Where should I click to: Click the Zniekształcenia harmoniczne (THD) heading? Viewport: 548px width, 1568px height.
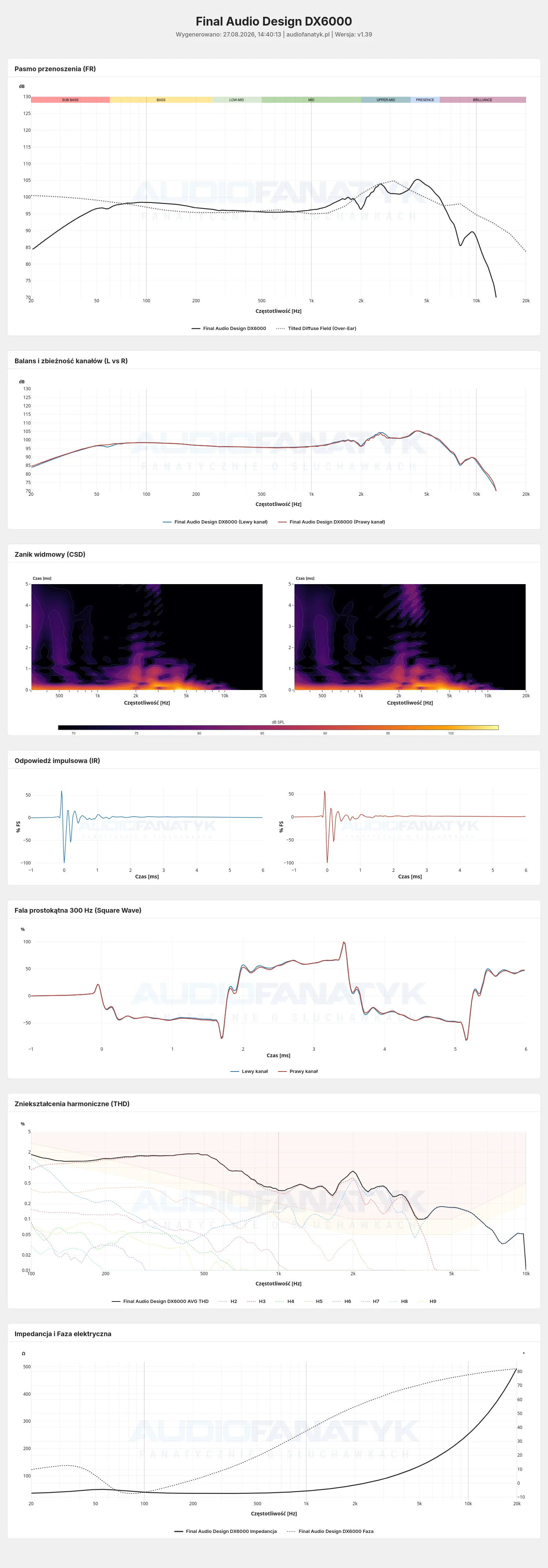pyautogui.click(x=72, y=1104)
